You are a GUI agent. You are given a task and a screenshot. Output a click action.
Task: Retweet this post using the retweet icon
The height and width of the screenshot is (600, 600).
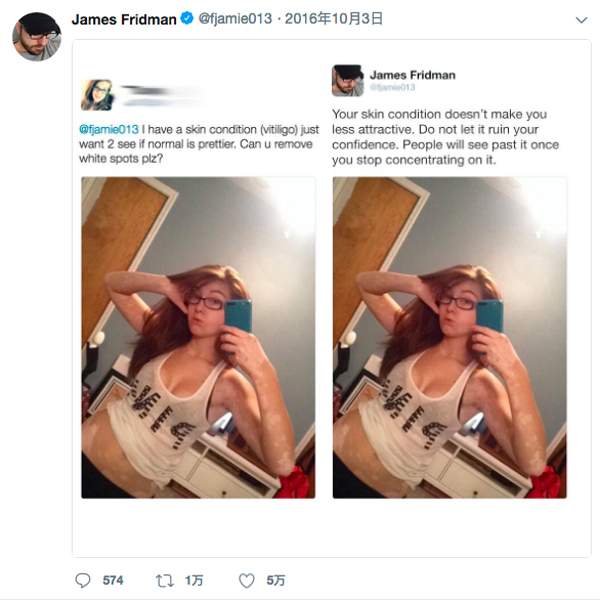coord(164,580)
